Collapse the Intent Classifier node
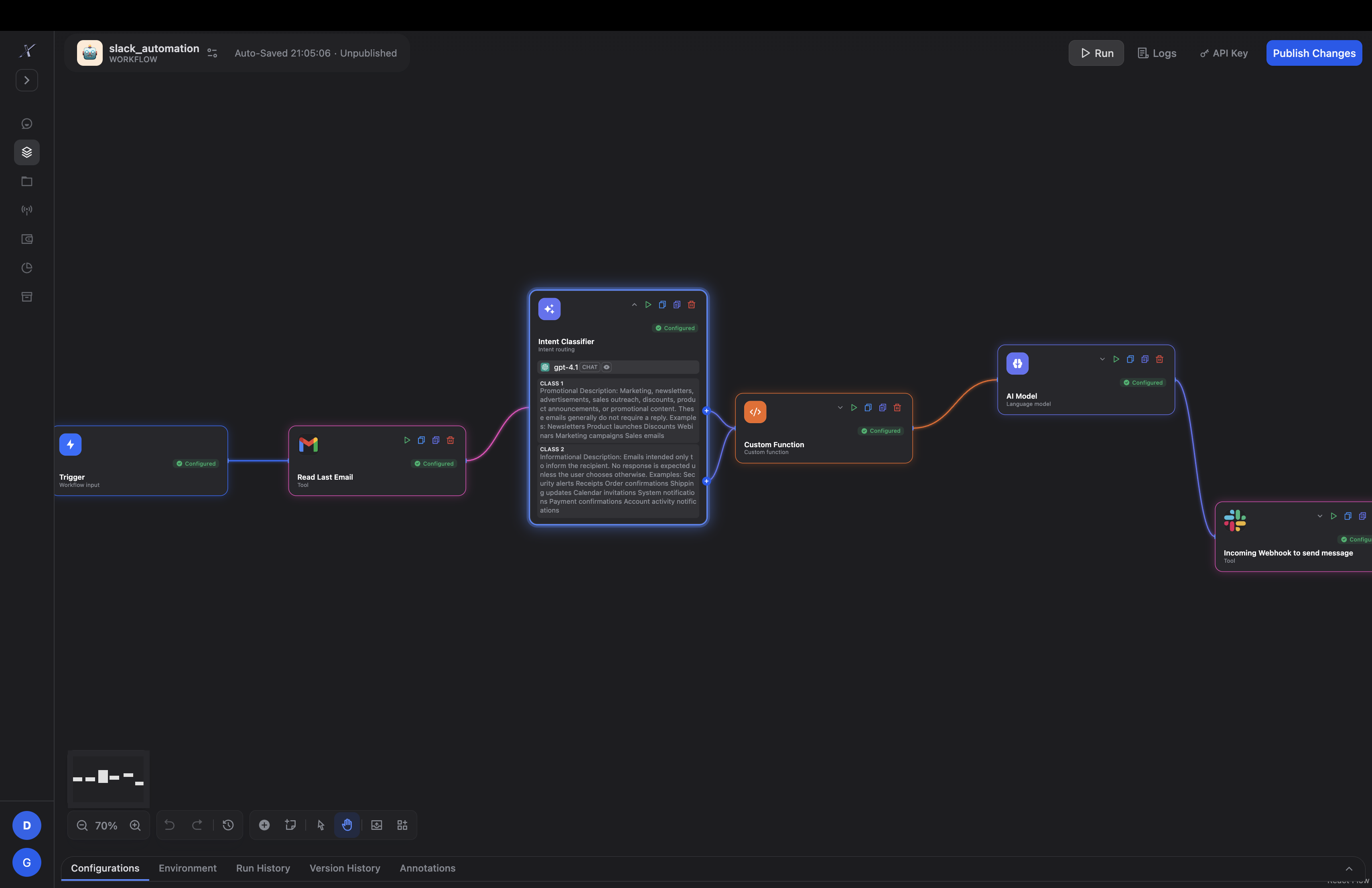 (634, 305)
